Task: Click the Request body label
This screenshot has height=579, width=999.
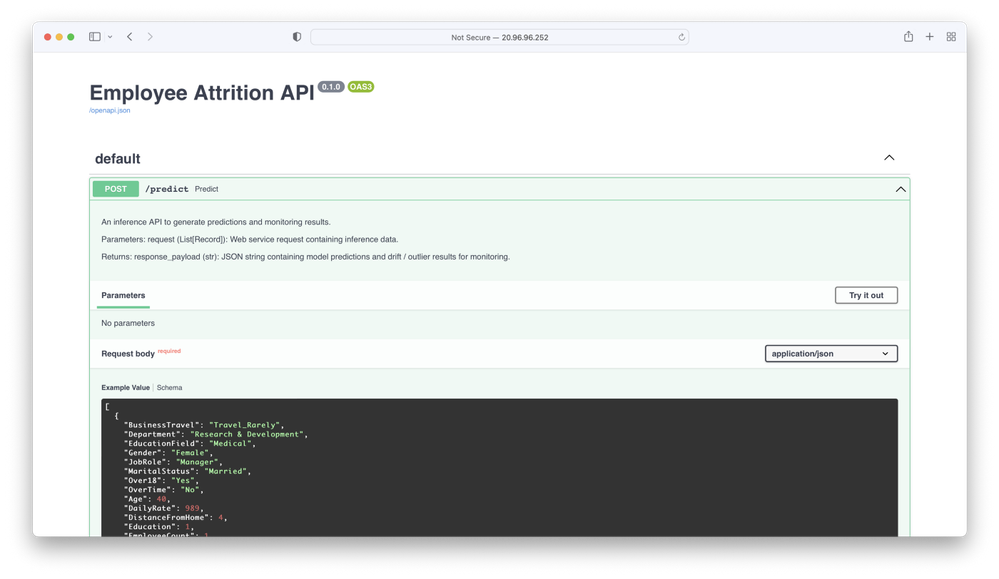Action: tap(128, 354)
